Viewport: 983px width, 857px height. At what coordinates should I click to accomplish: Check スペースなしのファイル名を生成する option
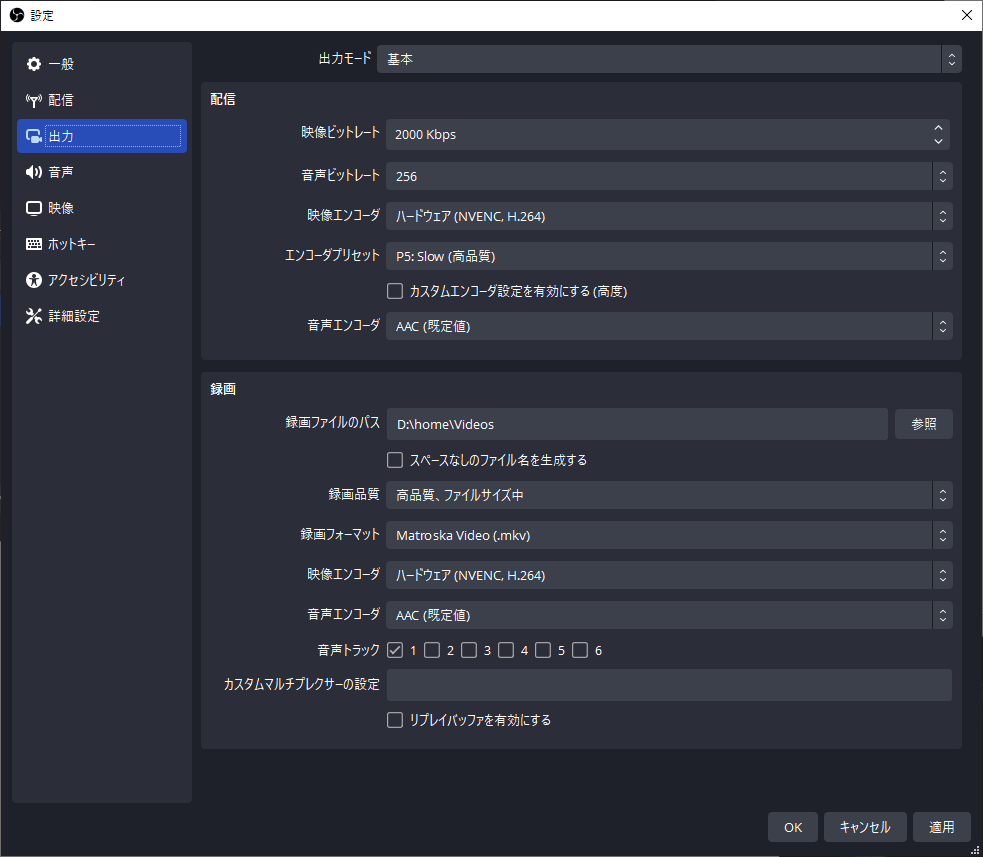tap(395, 460)
